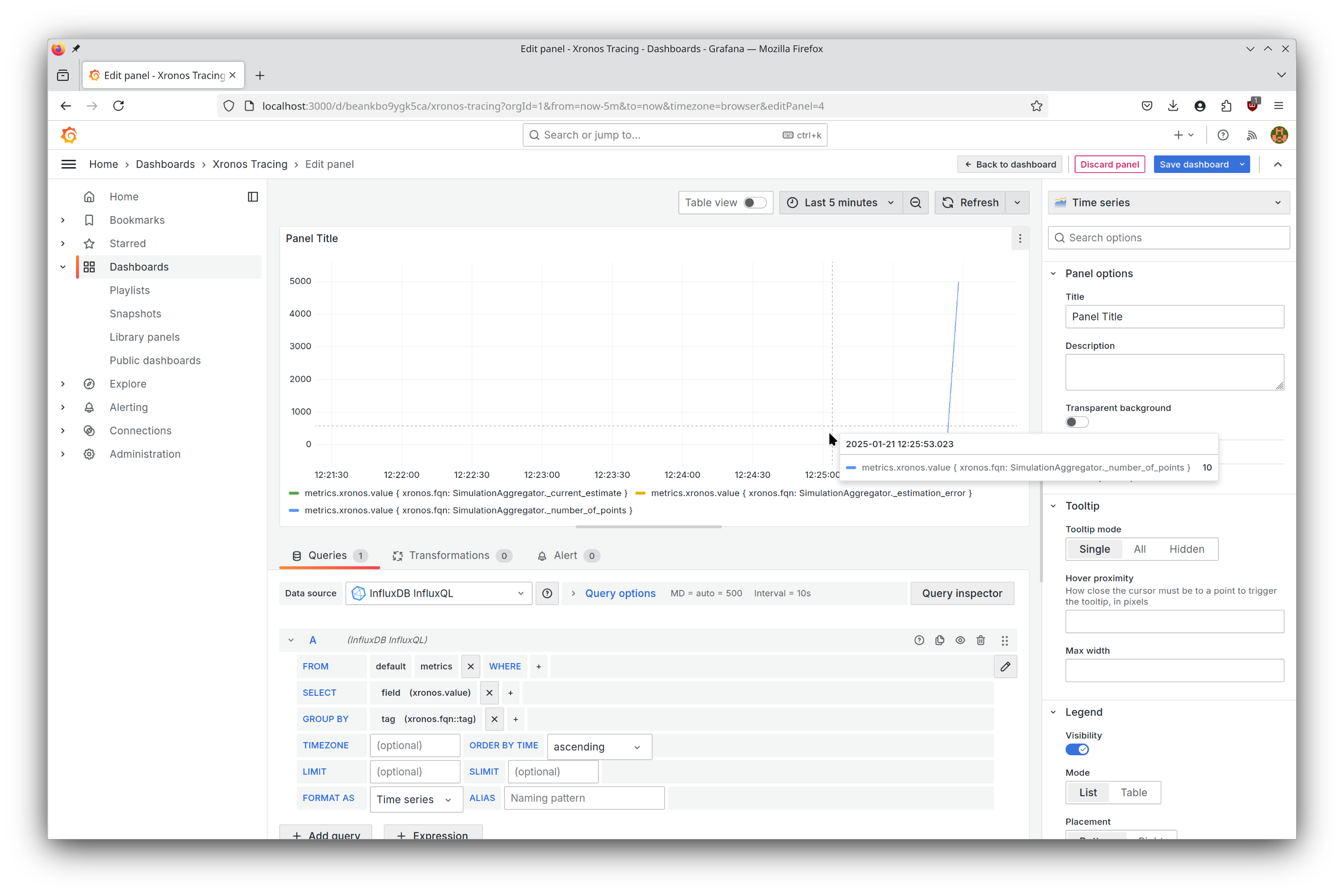Delete query A with the trash icon
Viewport: 1344px width, 896px height.
pos(981,640)
